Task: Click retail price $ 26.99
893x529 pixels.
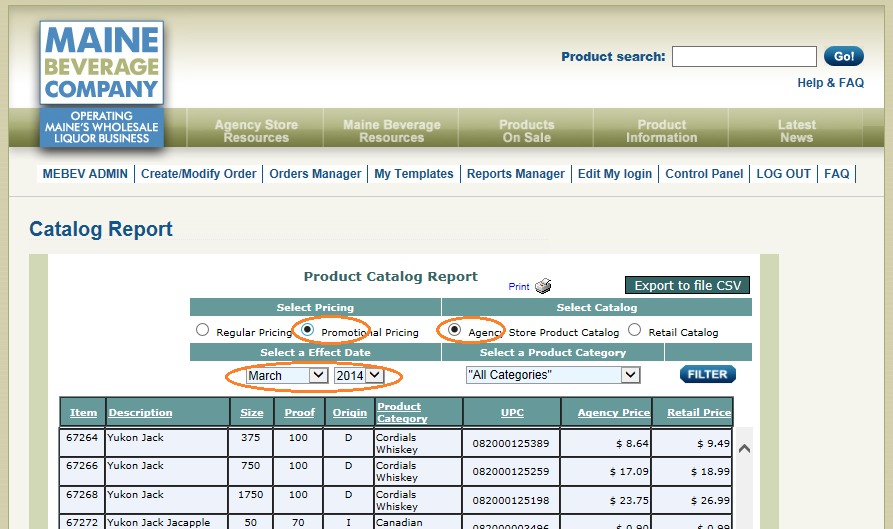Action: [x=710, y=501]
